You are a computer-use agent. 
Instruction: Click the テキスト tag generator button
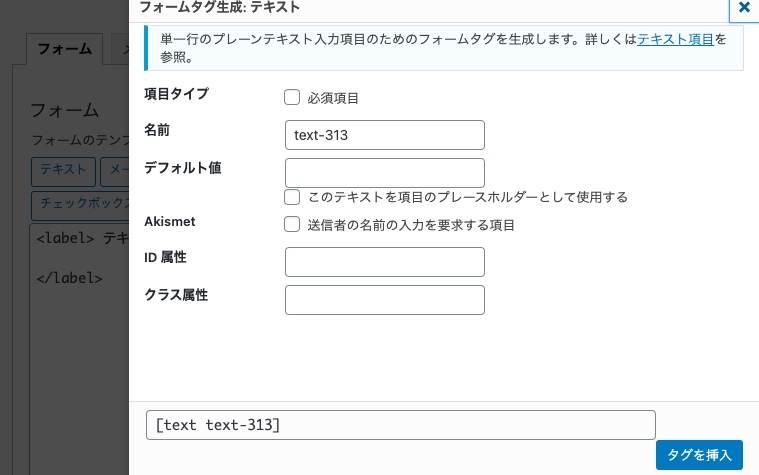(62, 171)
